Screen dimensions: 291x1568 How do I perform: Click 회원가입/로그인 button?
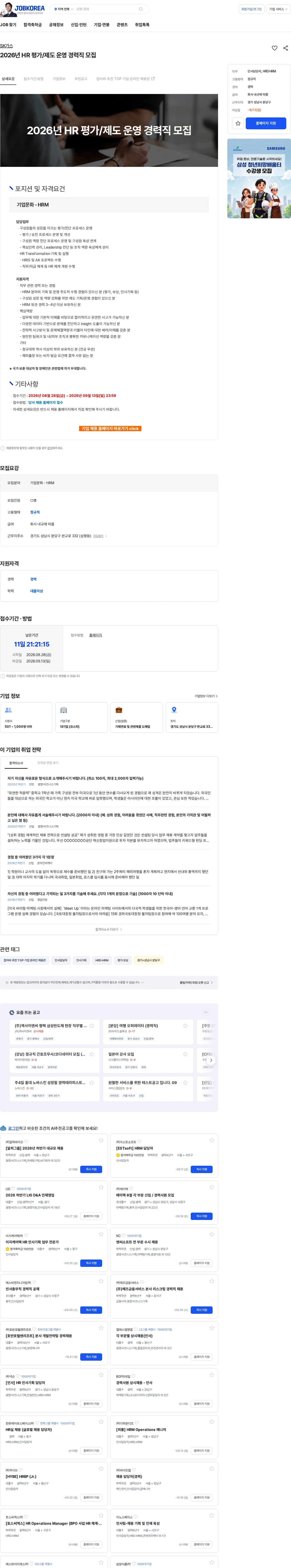click(x=251, y=9)
